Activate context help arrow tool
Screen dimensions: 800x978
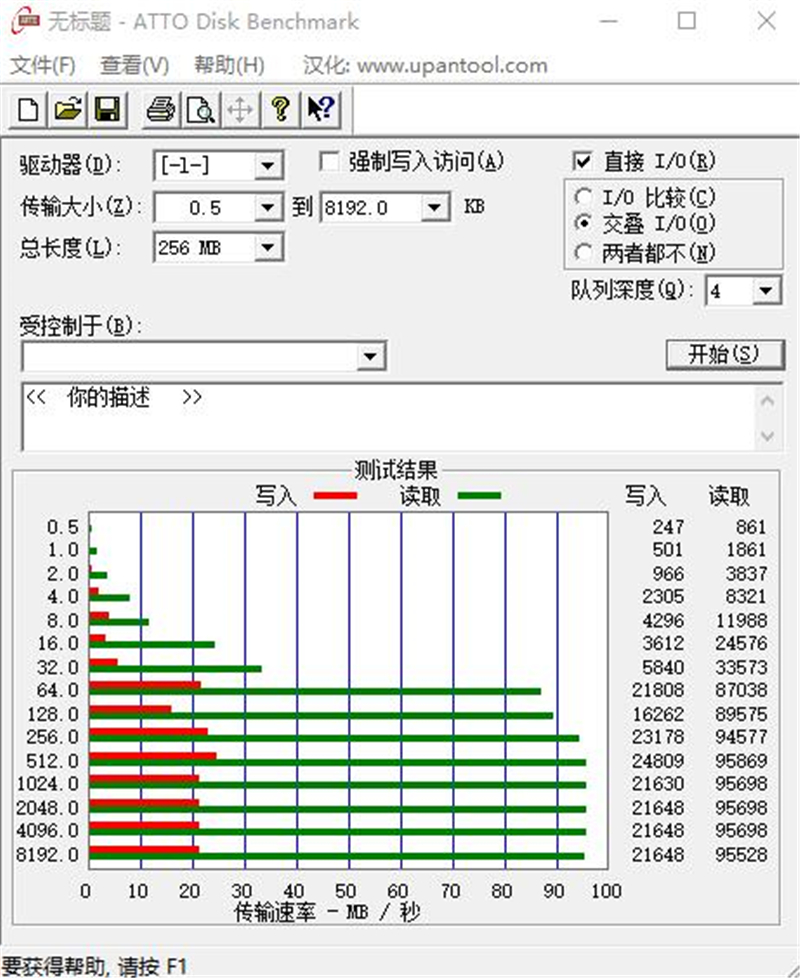(318, 110)
